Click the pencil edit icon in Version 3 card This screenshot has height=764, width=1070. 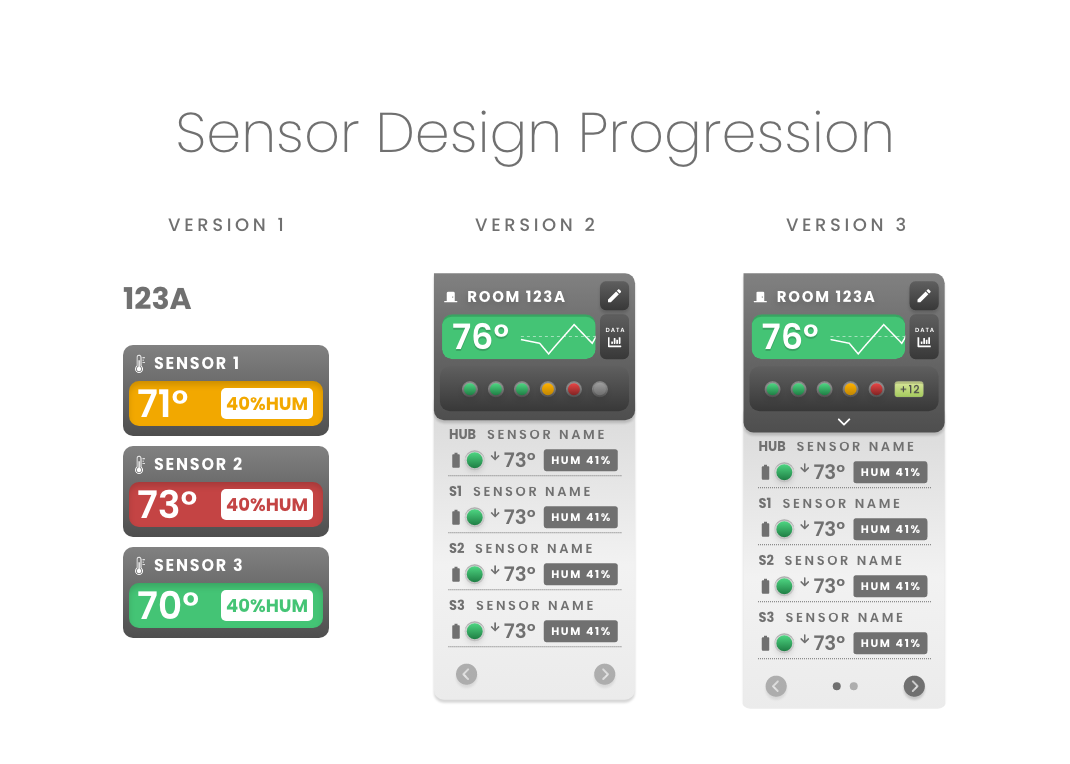(x=924, y=296)
